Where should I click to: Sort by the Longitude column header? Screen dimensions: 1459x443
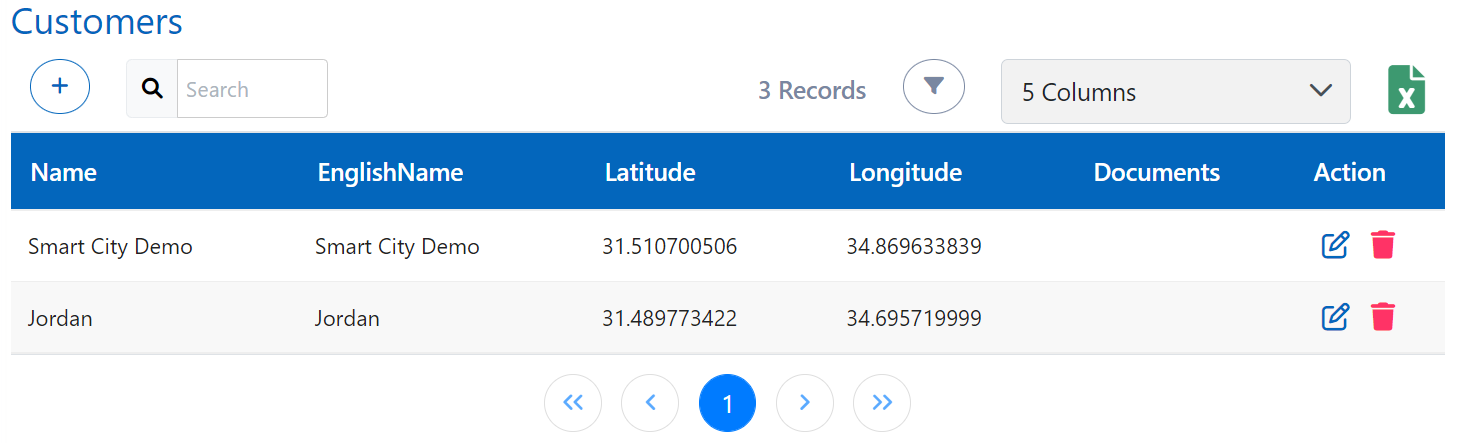[x=905, y=172]
